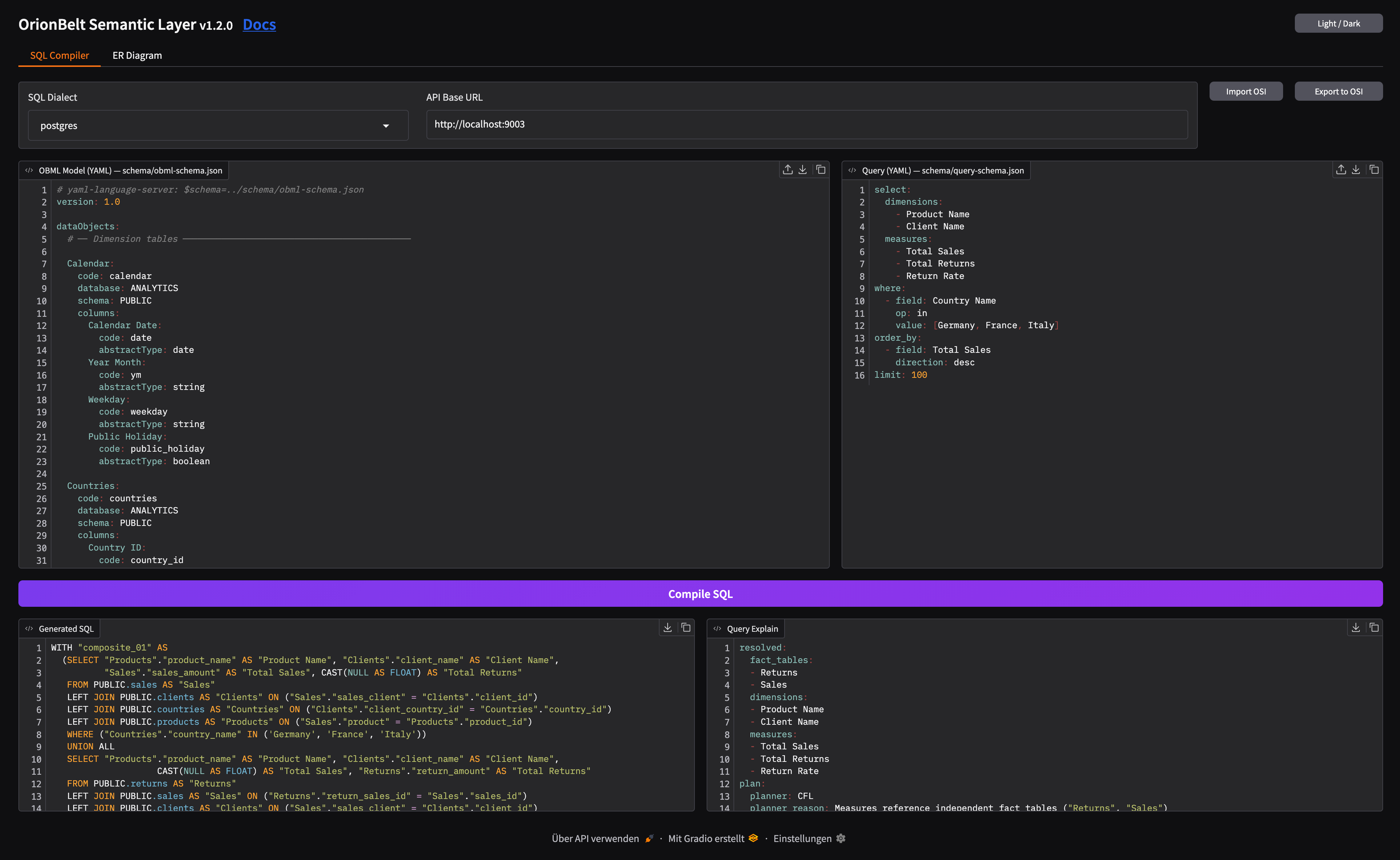Open Einstellungen via the gear icon

coord(842,838)
